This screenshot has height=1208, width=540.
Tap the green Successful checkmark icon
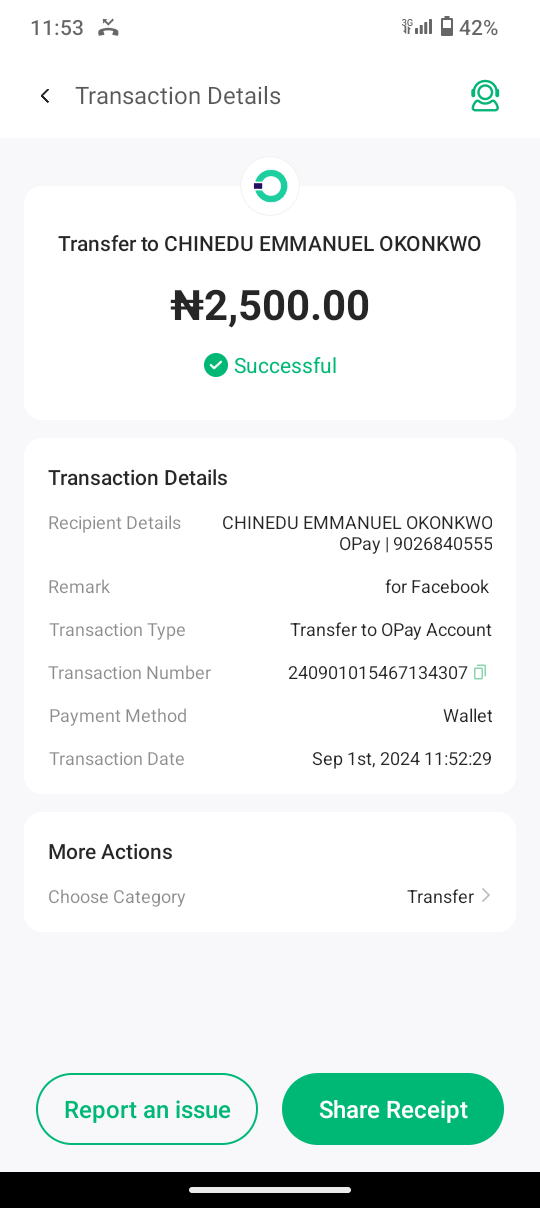coord(215,366)
